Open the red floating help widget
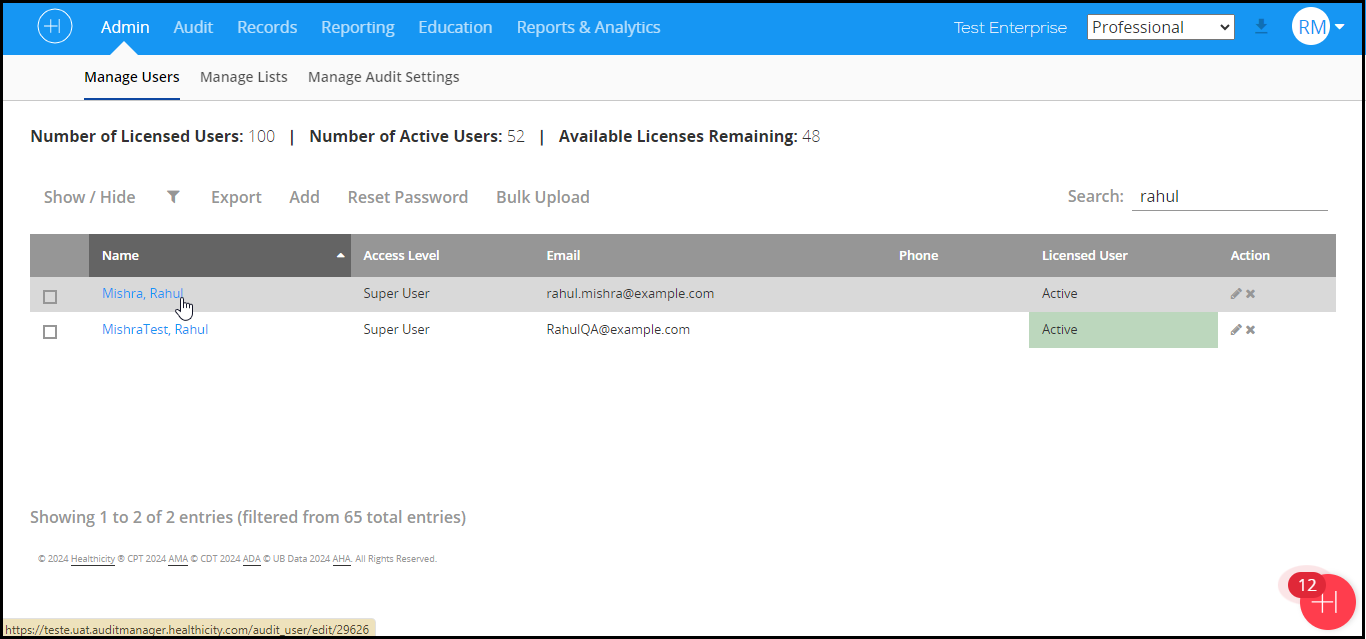Viewport: 1366px width, 639px height. pyautogui.click(x=1327, y=602)
